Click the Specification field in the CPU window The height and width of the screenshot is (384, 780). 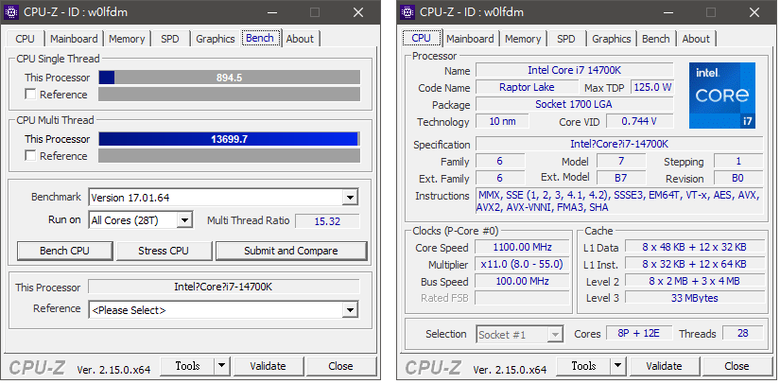619,144
